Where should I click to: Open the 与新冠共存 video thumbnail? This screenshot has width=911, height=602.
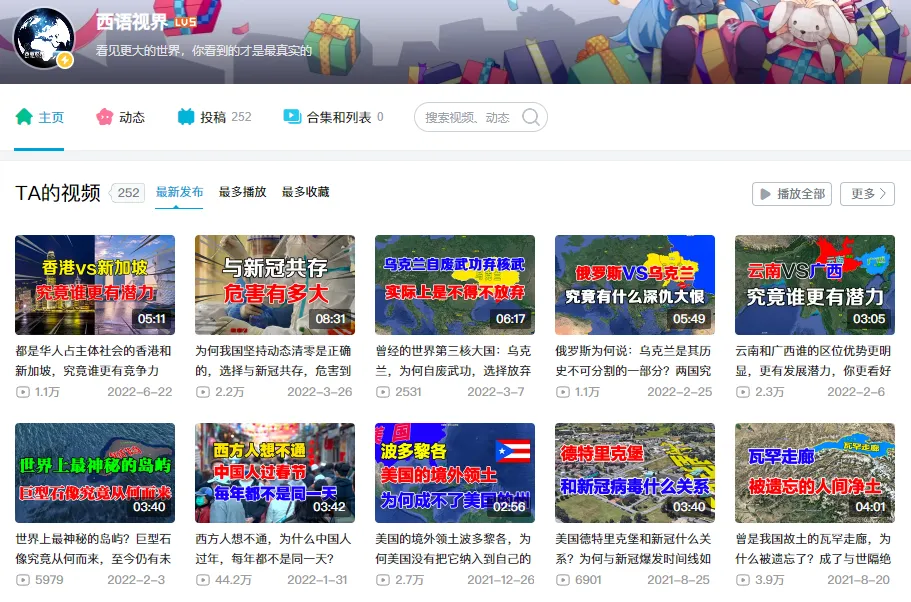pyautogui.click(x=275, y=284)
